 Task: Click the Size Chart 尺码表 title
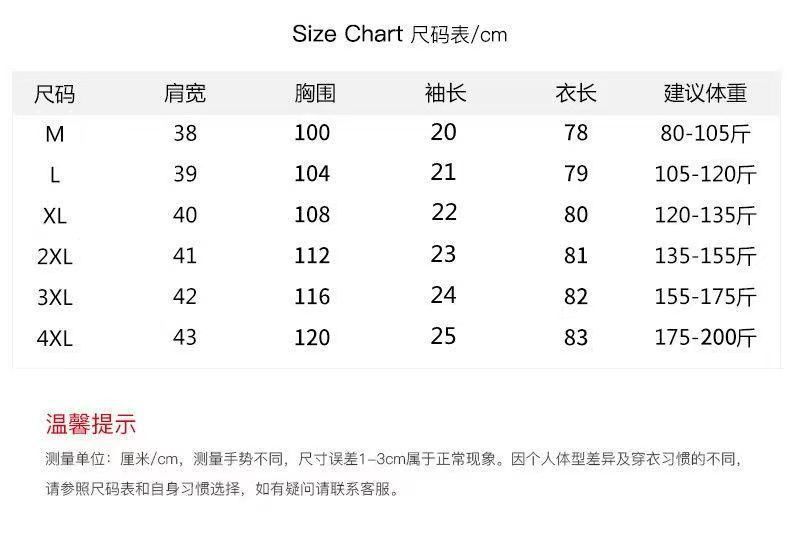tap(400, 34)
